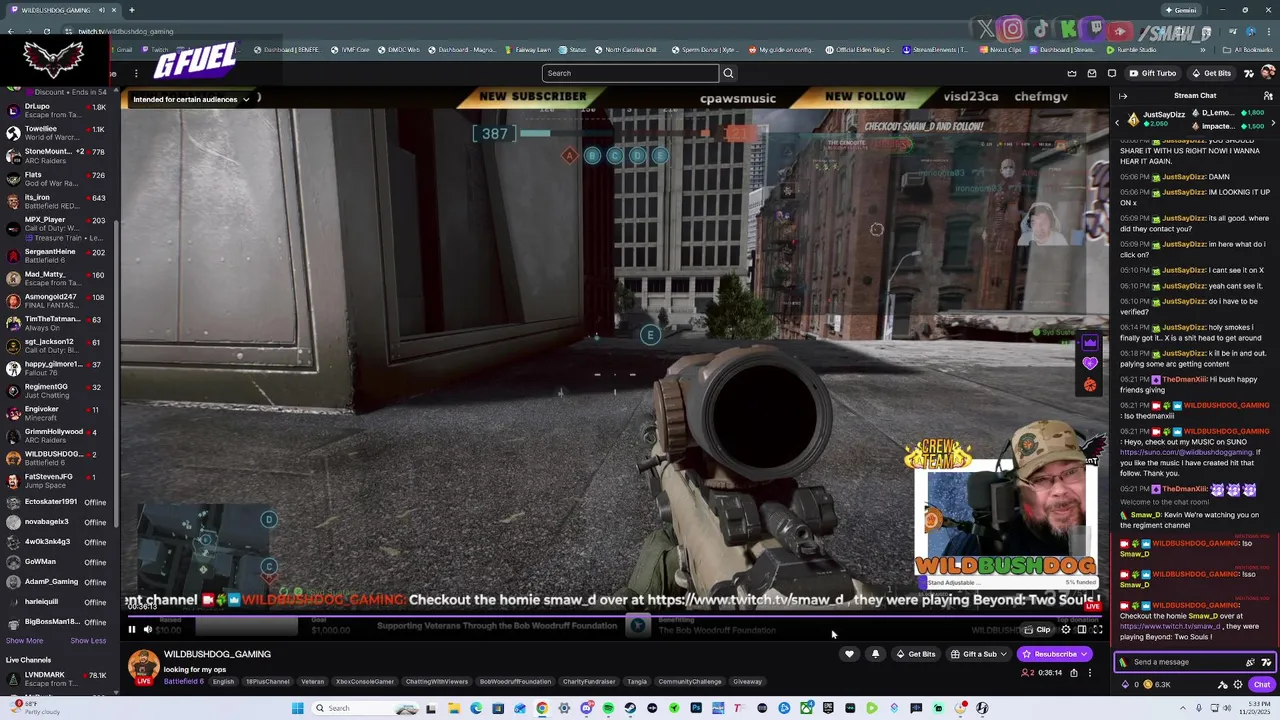Viewport: 1280px width, 720px height.
Task: Open chat settings gear icon
Action: 1238,685
